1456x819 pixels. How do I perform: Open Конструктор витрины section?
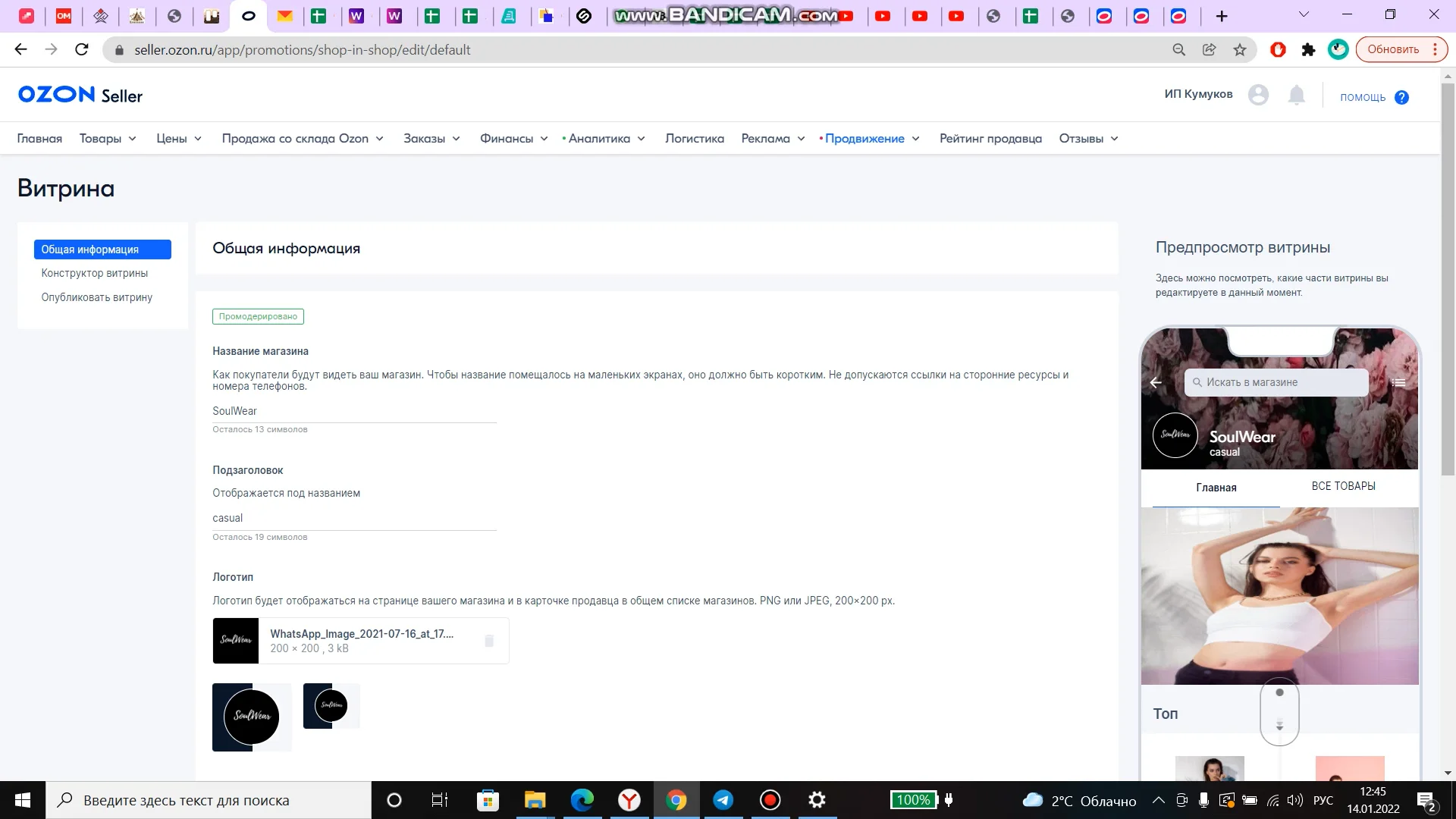click(95, 273)
